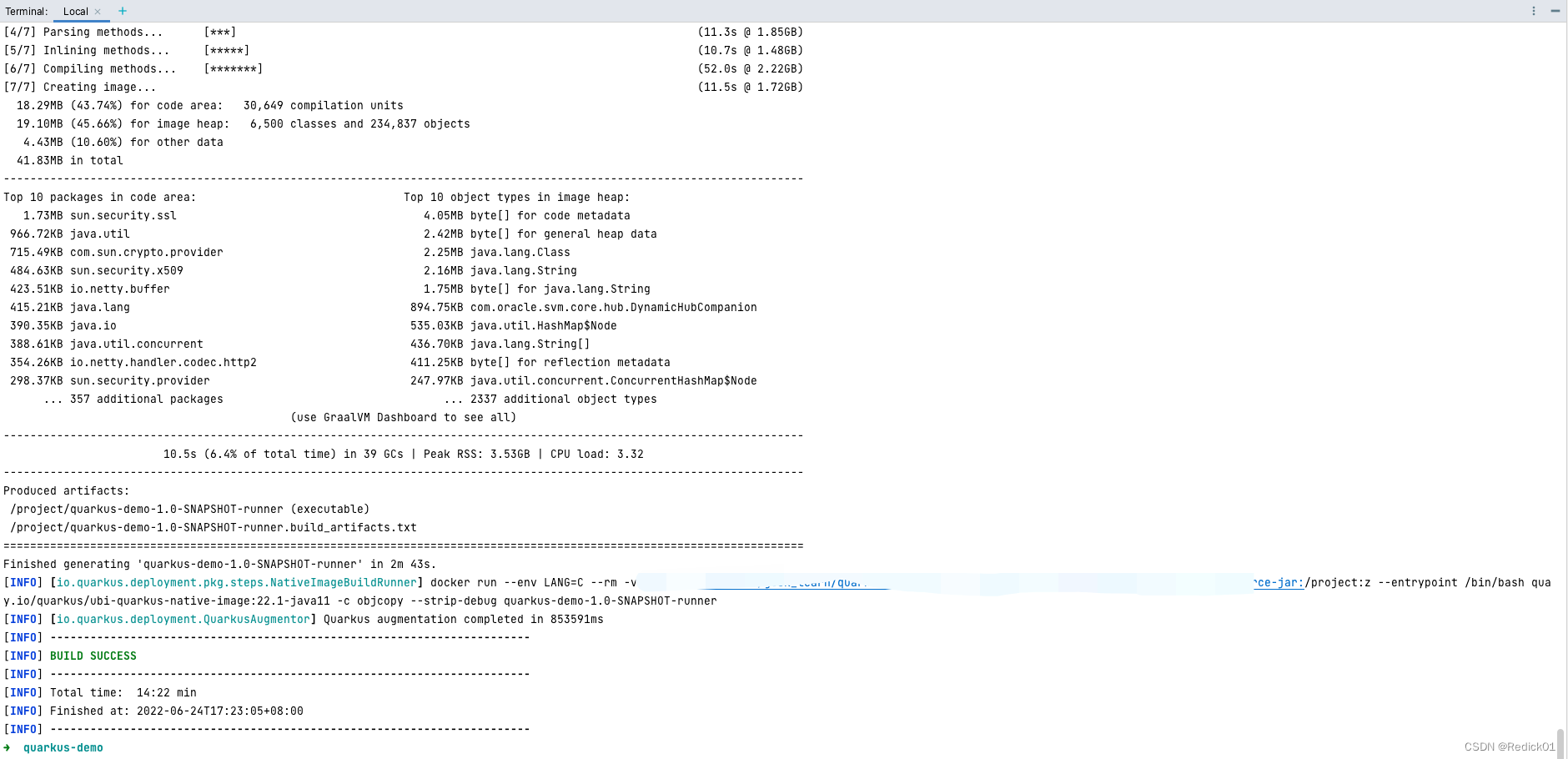Click '1.73MB sun.security.ssl' row
Viewport: 1568px width, 759px height.
[x=100, y=215]
